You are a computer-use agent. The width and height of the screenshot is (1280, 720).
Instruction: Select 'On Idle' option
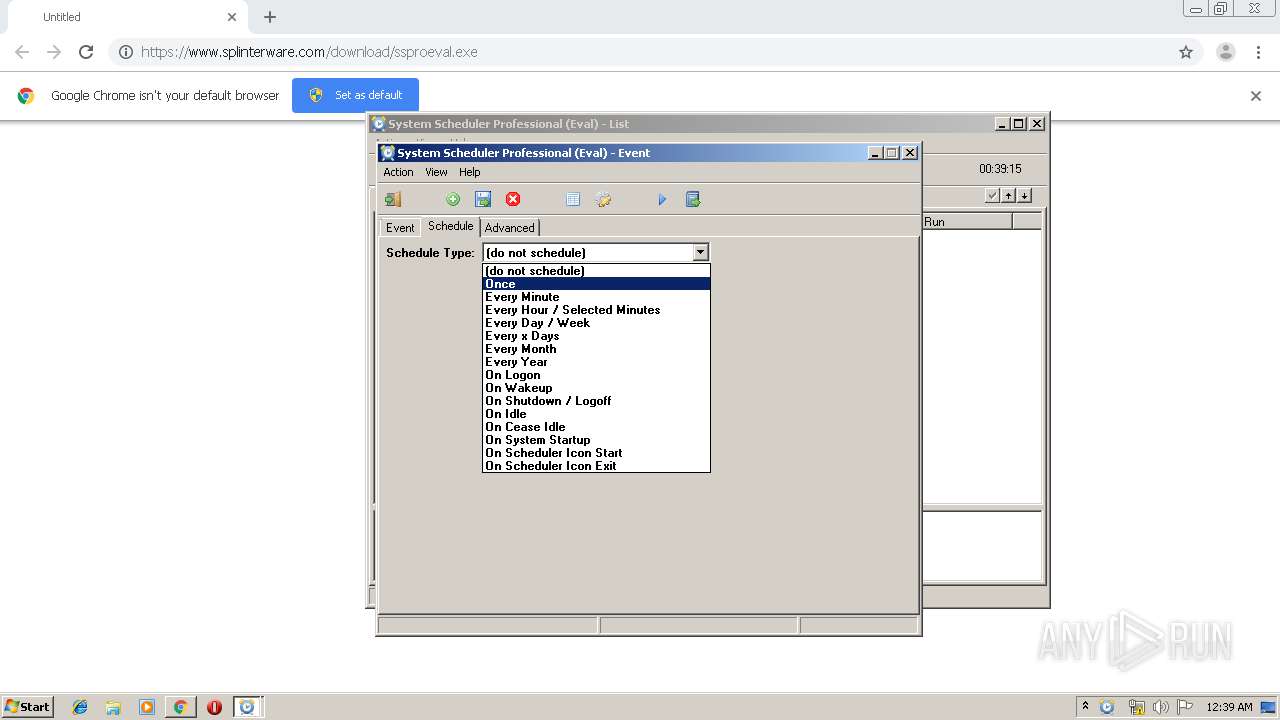(596, 414)
